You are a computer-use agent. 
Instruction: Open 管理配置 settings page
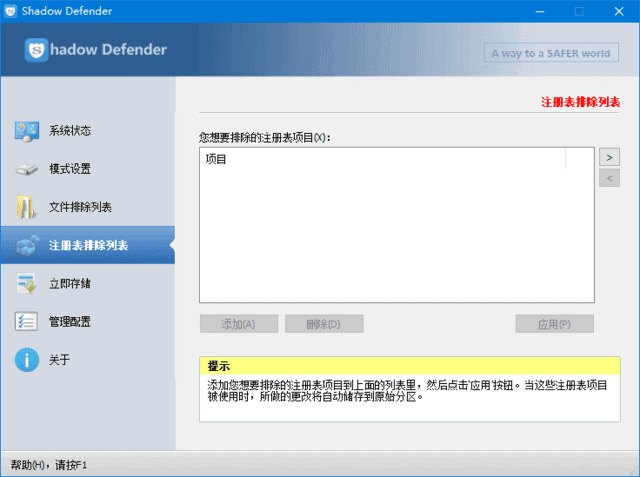click(x=70, y=322)
